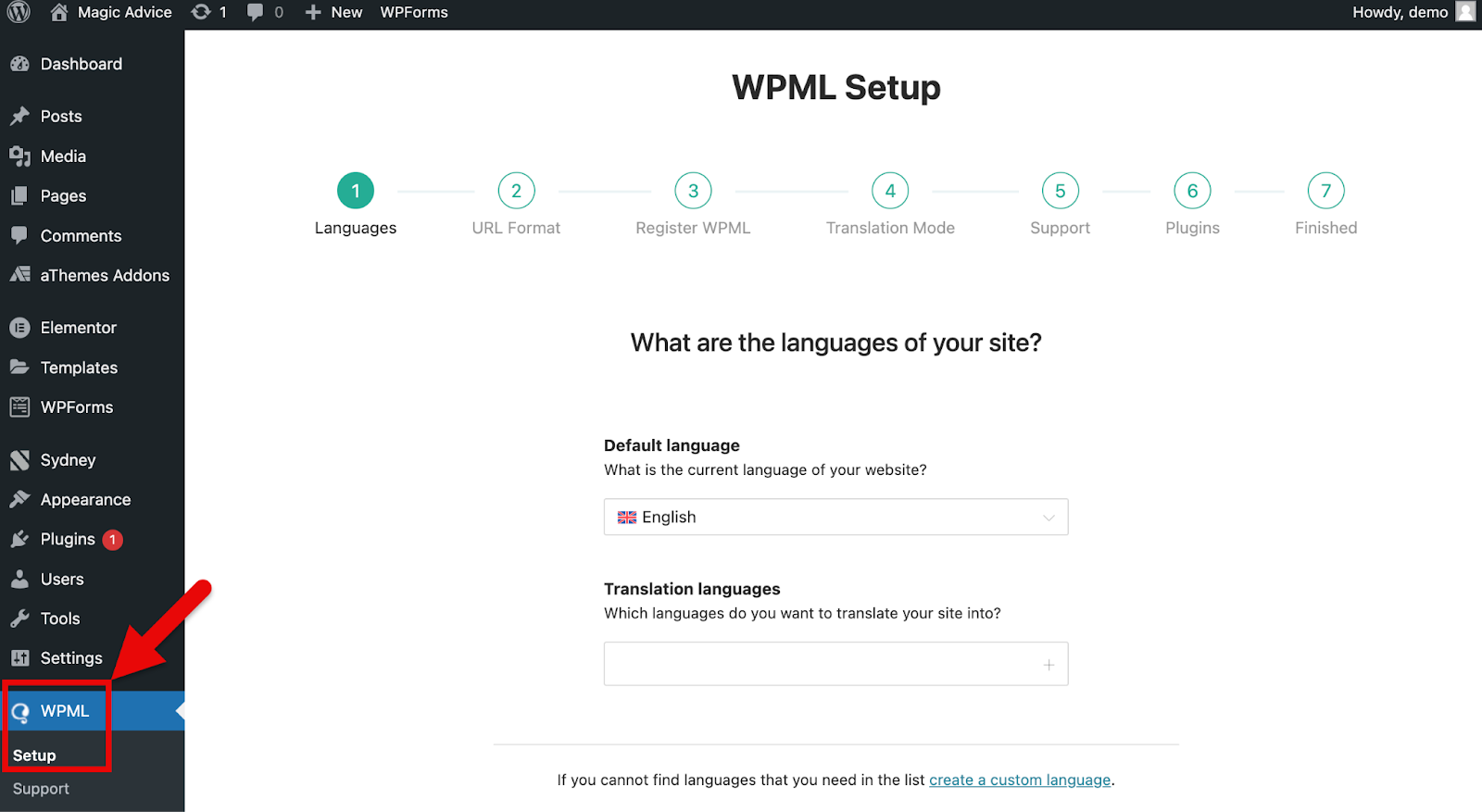Viewport: 1482px width, 812px height.
Task: Select step 3 Register WPML
Action: click(x=693, y=191)
